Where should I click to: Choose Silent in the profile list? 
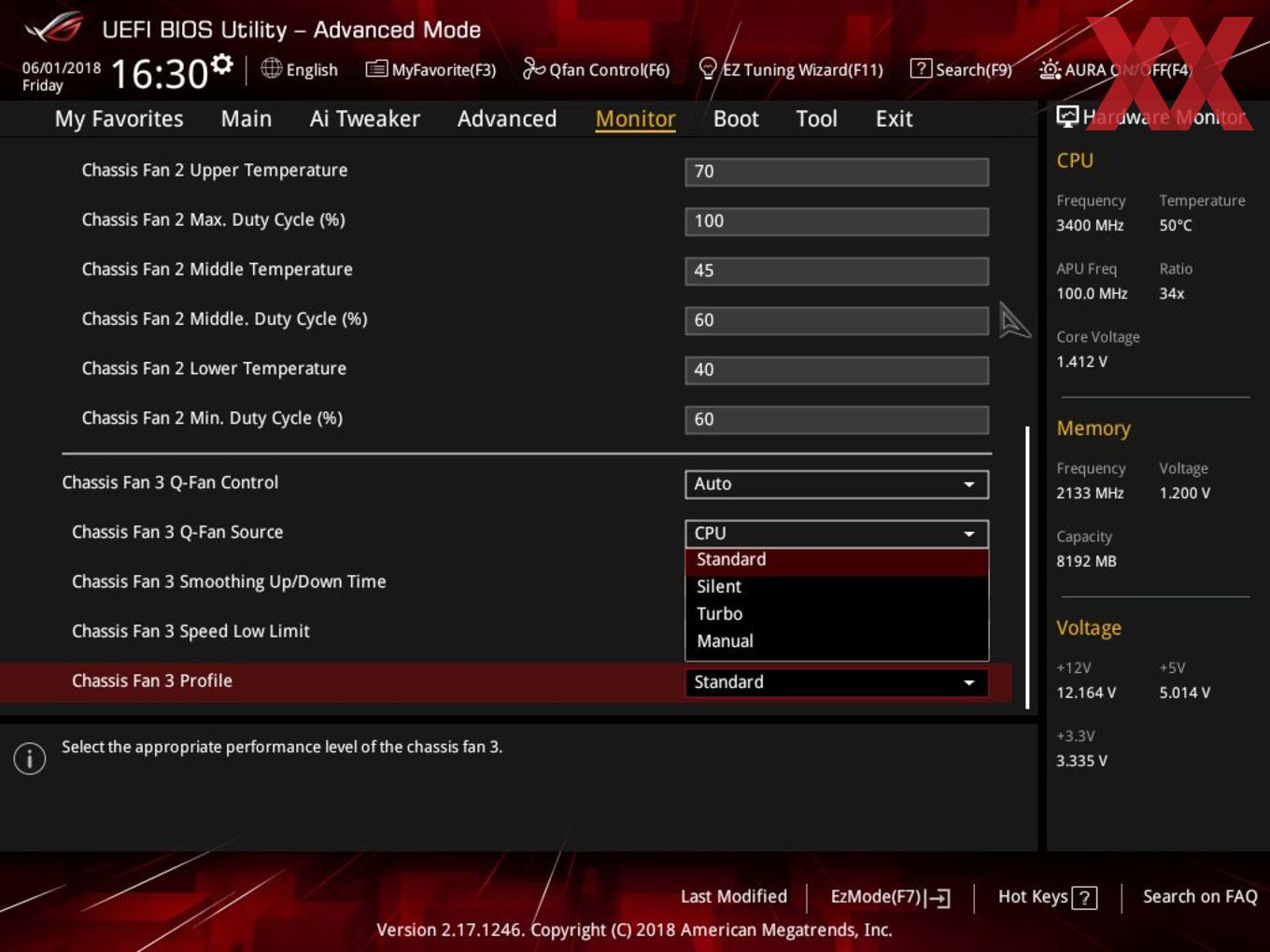click(837, 587)
